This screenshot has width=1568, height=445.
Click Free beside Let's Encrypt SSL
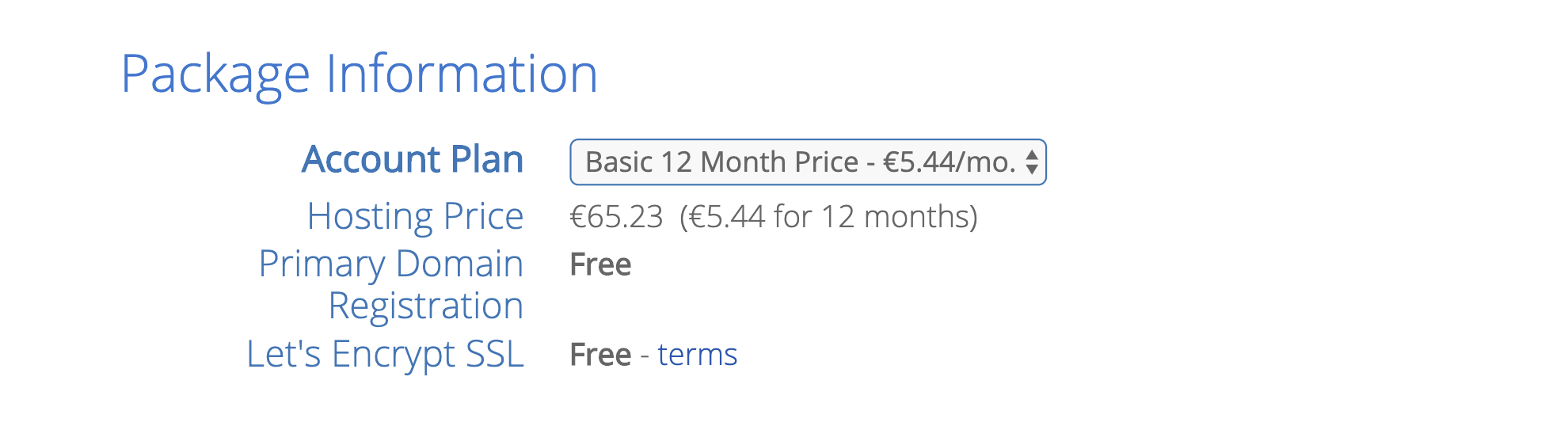[600, 355]
